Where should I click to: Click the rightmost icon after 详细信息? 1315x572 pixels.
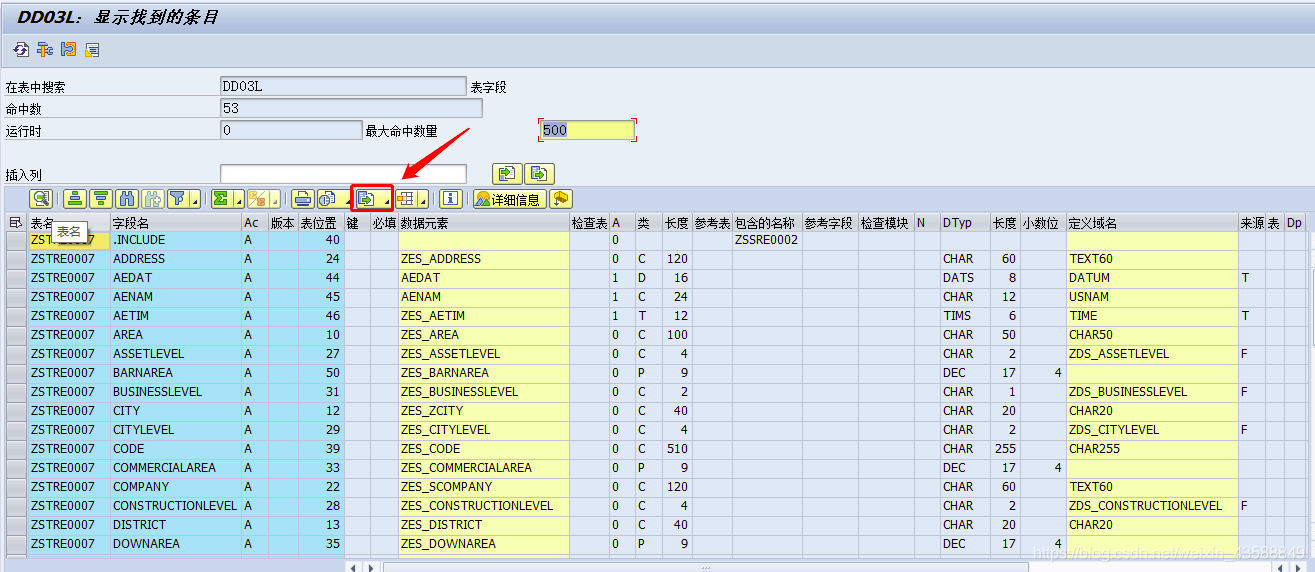tap(561, 199)
